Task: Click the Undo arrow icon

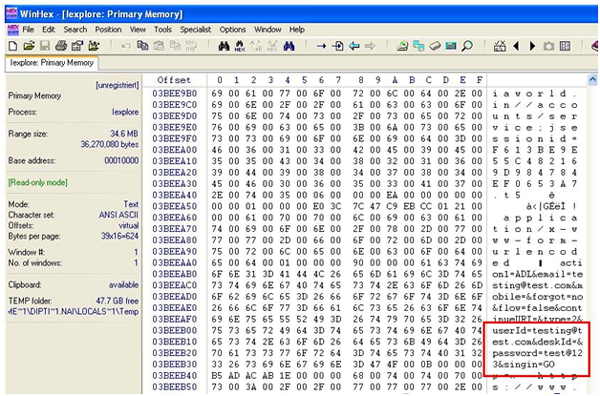Action: (x=126, y=46)
